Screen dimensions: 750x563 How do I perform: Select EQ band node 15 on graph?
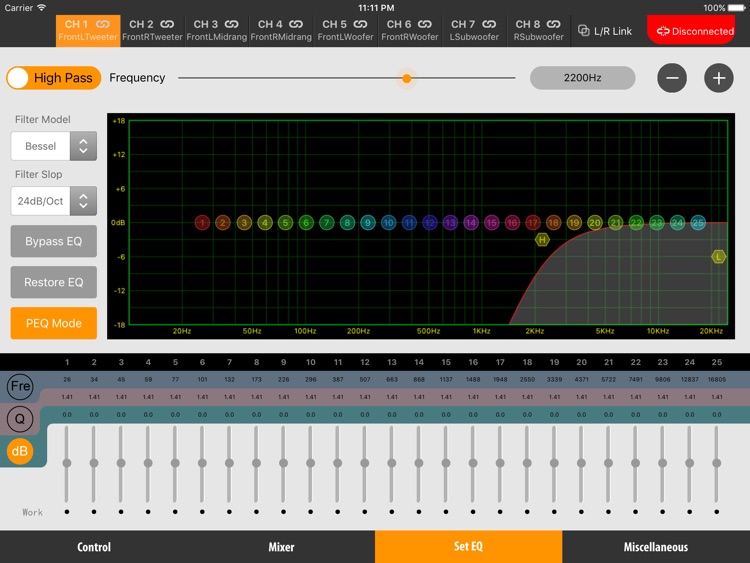tap(492, 222)
